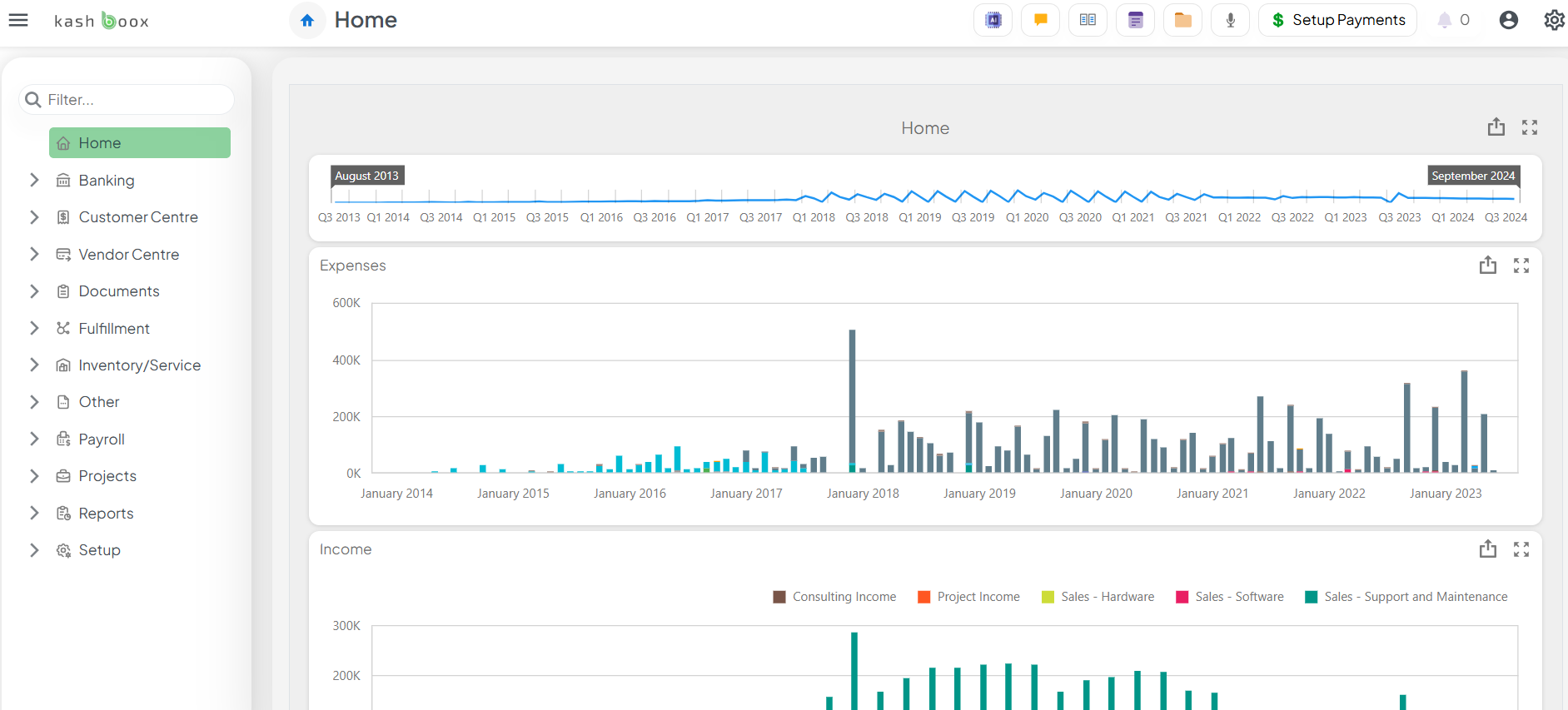Click the yellow chat message icon
1568x710 pixels.
click(x=1040, y=20)
